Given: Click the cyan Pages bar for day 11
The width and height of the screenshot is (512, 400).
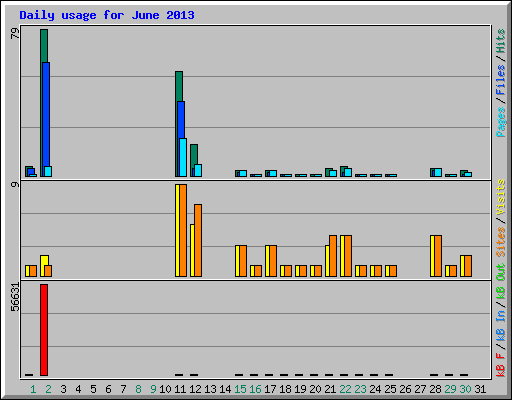Looking at the screenshot, I should click(x=183, y=157).
